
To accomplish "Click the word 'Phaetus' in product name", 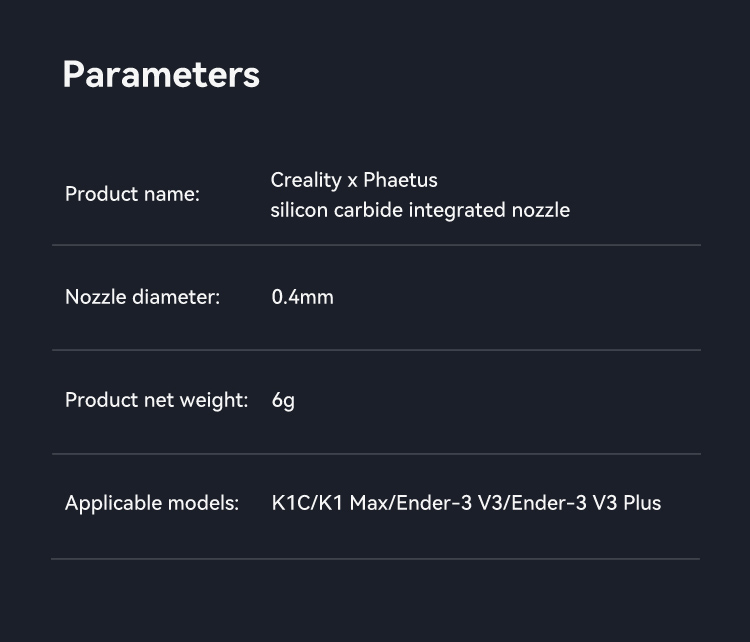I will [x=400, y=180].
